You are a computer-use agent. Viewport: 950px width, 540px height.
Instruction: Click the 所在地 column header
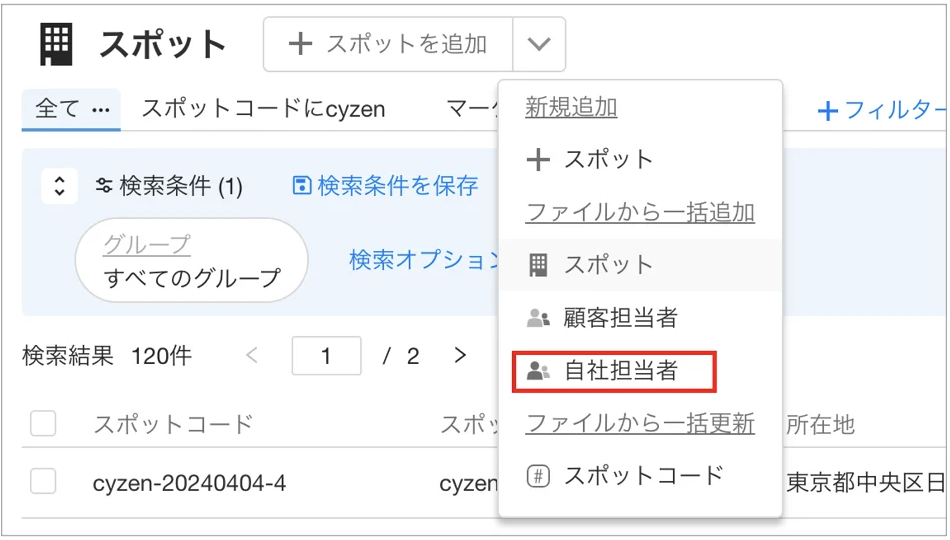tap(820, 425)
